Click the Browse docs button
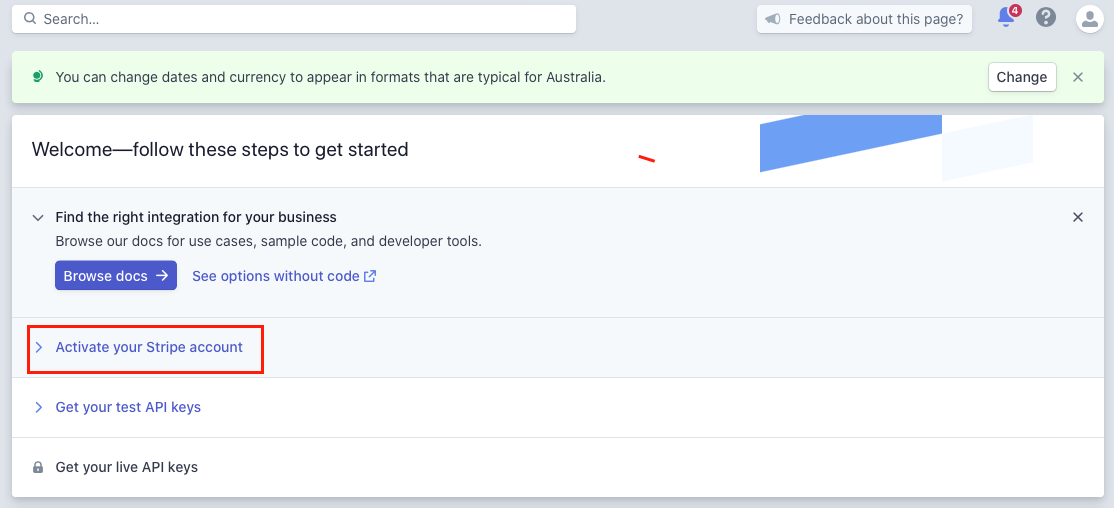1114x508 pixels. [116, 276]
